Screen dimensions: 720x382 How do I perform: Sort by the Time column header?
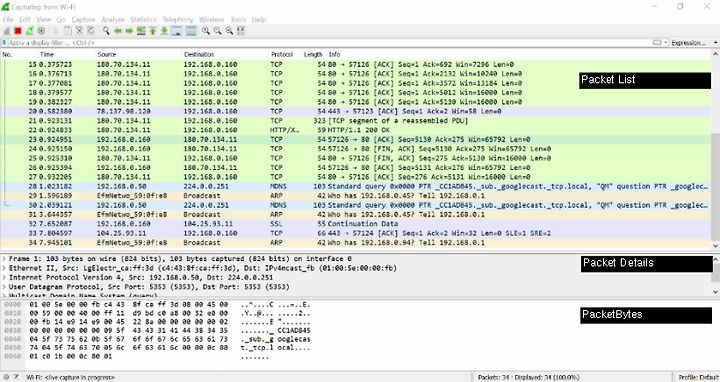(47, 54)
